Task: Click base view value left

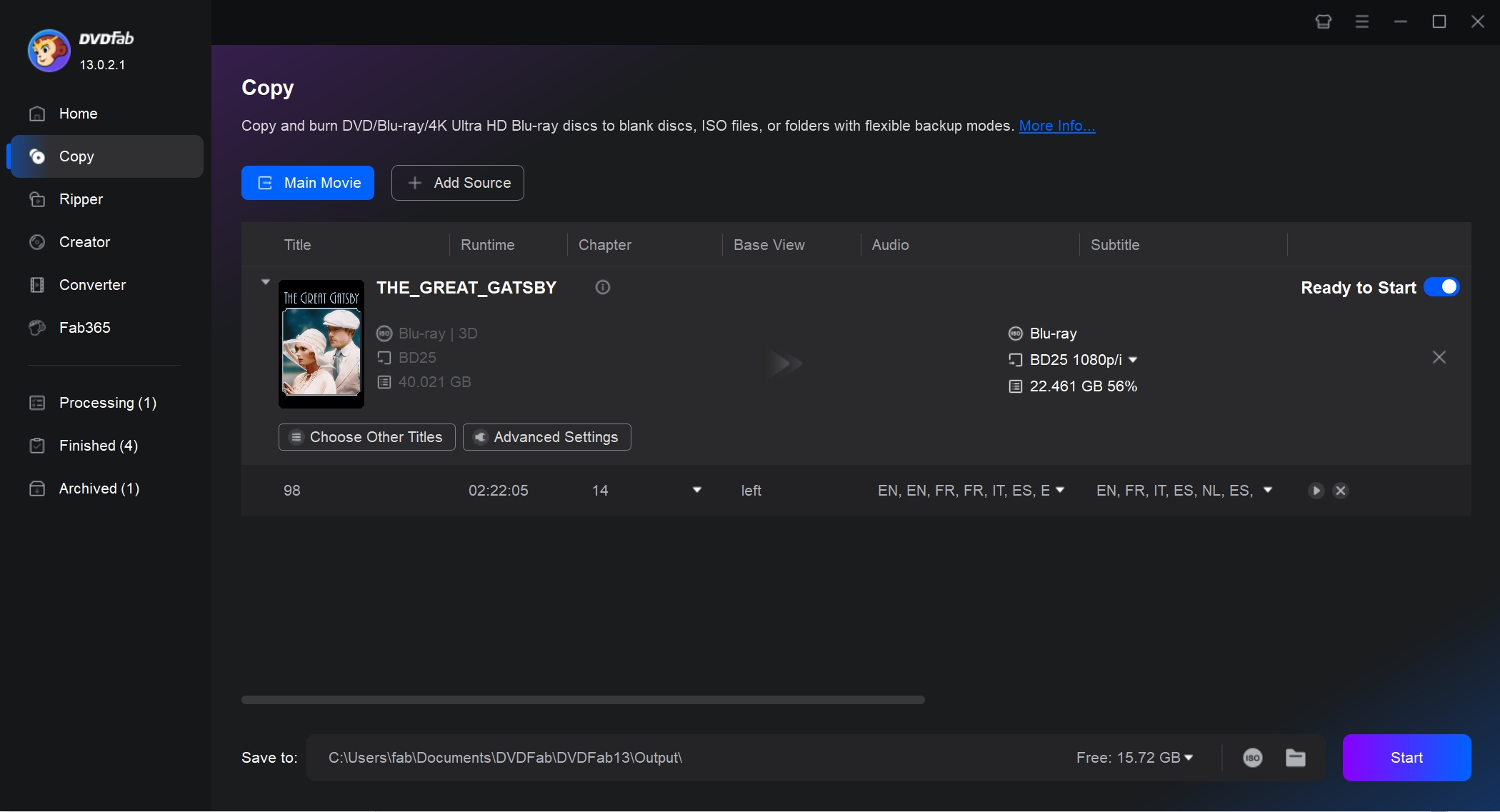Action: tap(751, 491)
